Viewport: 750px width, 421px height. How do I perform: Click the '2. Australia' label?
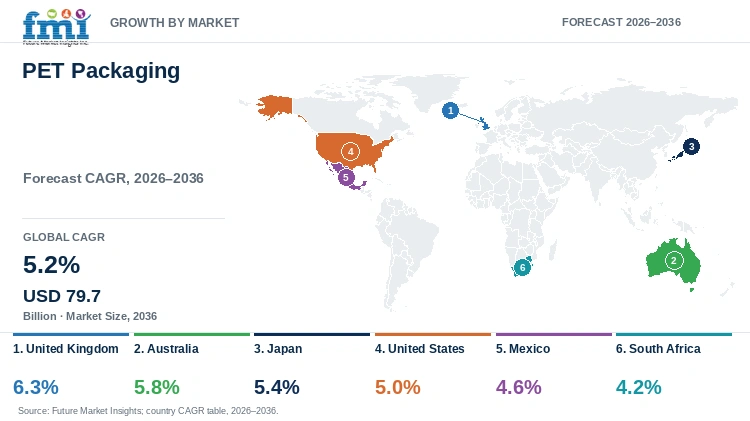click(166, 349)
